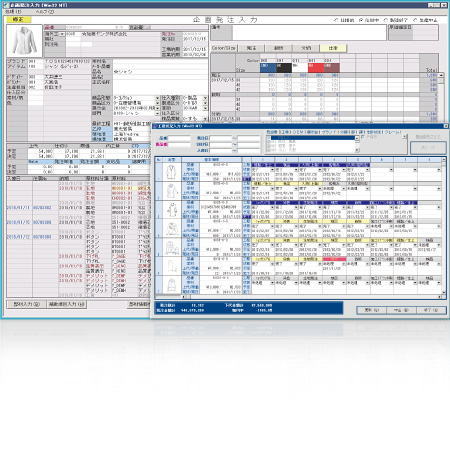Select the seventh row coat sketch icon
The height and width of the screenshot is (450, 450).
[x=171, y=285]
